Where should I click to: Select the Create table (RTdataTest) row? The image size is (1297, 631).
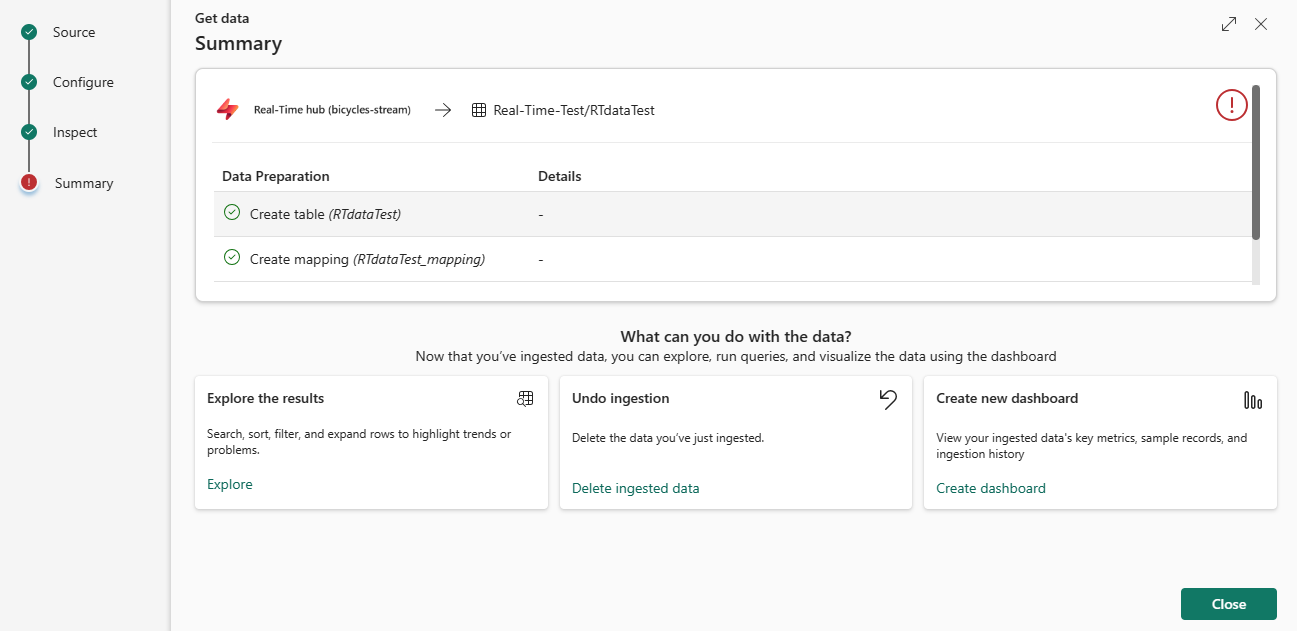(x=732, y=214)
